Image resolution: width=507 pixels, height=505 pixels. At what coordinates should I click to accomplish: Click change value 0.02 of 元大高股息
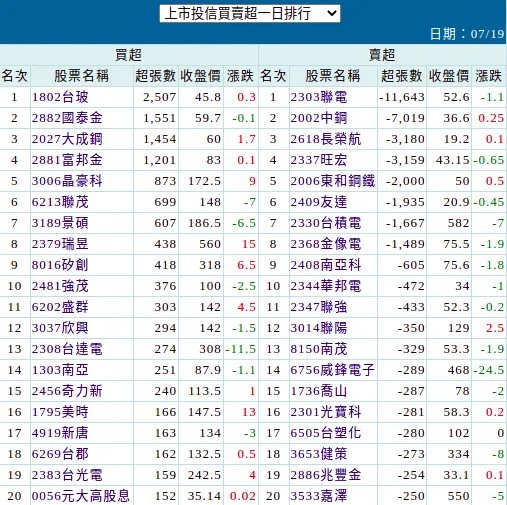pos(243,496)
